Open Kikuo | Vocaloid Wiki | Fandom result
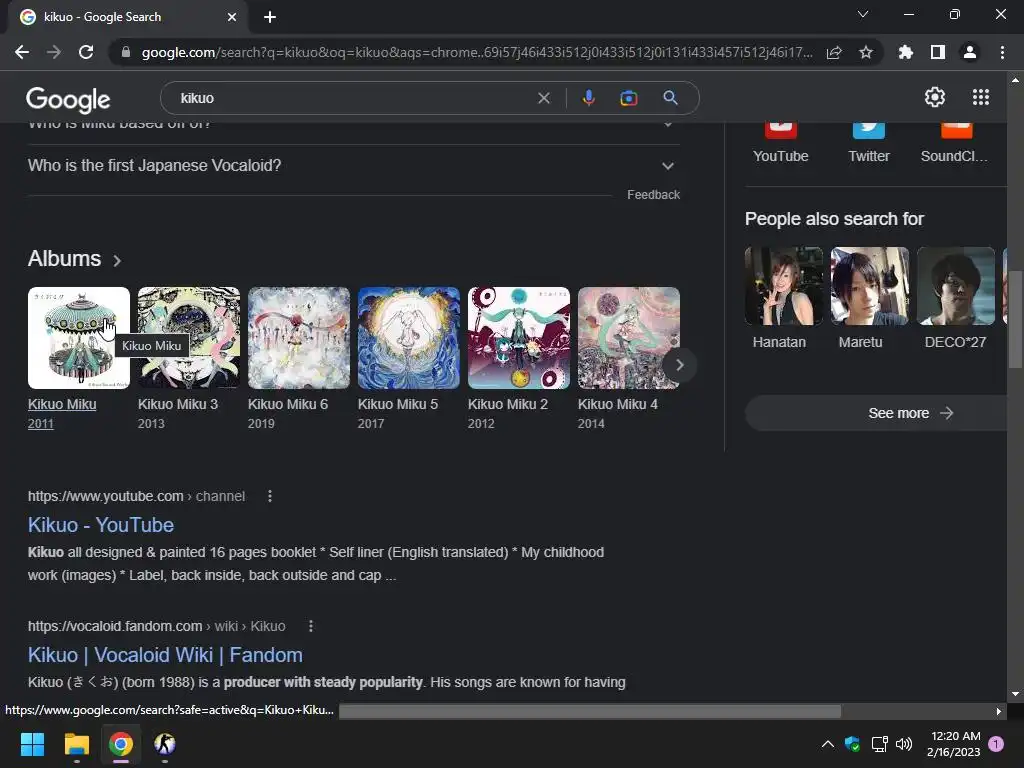Screen dimensions: 1024x768 pos(165,655)
